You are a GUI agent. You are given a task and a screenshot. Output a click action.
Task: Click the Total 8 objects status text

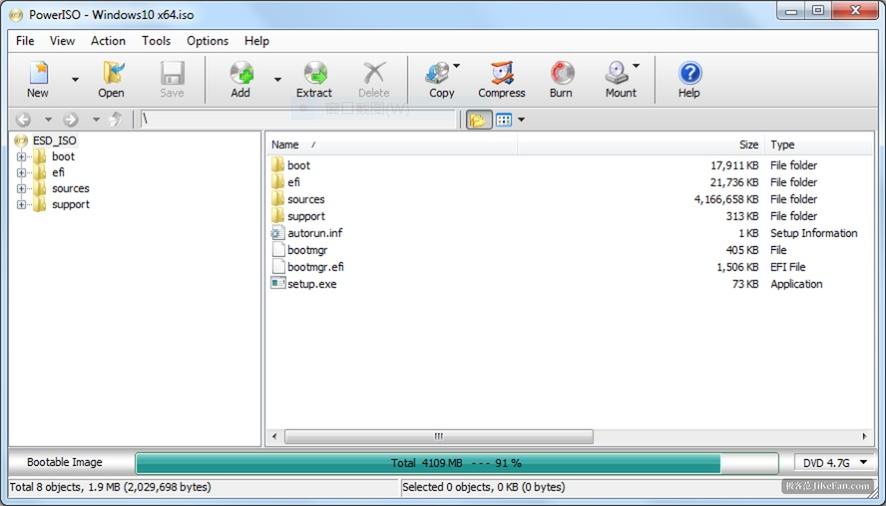pyautogui.click(x=110, y=487)
